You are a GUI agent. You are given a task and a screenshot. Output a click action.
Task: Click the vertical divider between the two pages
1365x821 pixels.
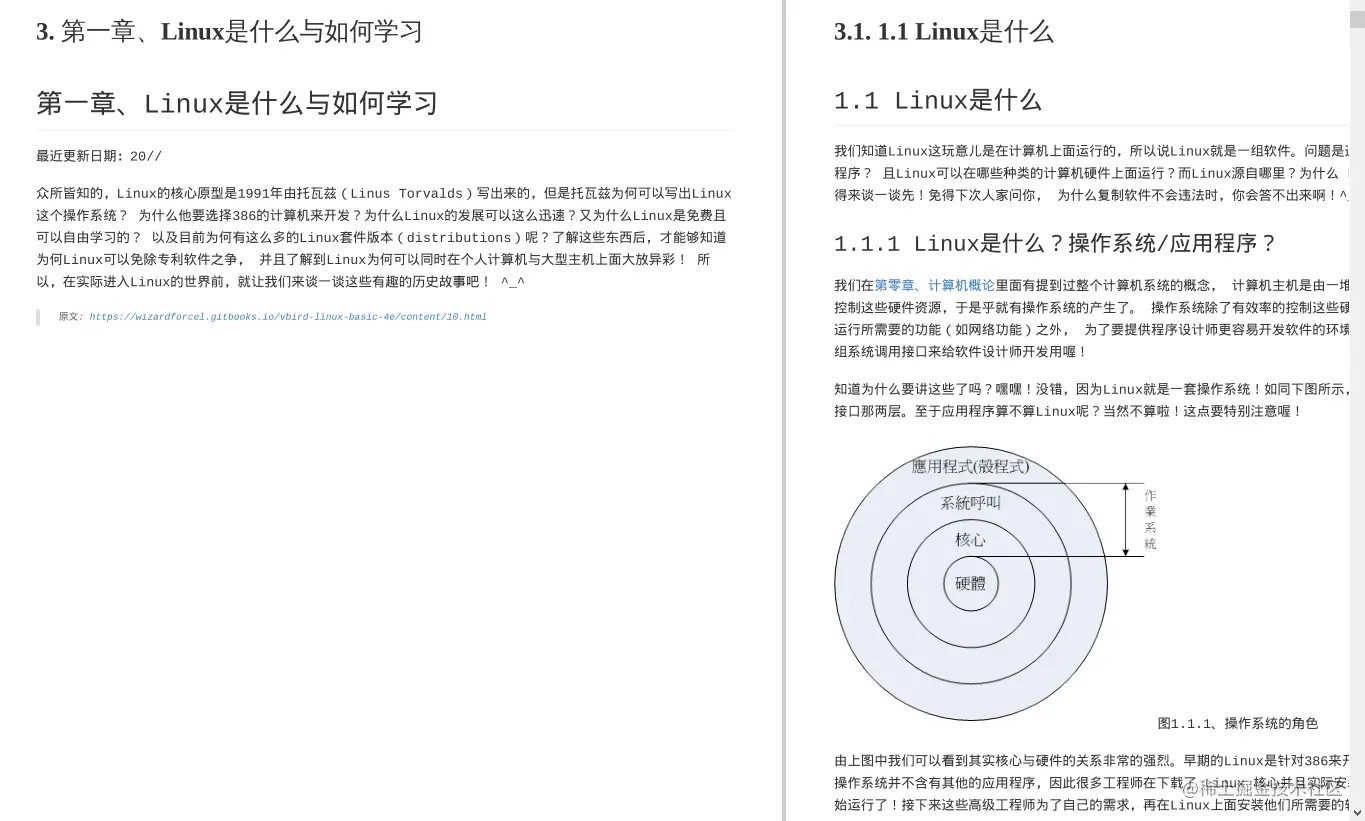(x=785, y=400)
